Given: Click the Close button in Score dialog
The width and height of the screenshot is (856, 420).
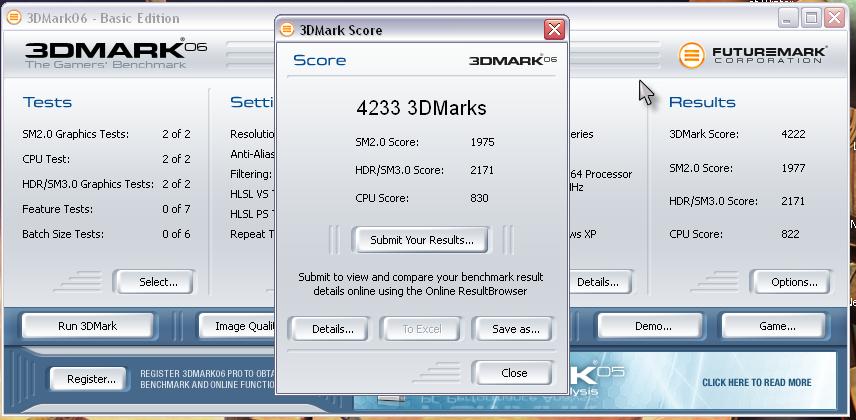Looking at the screenshot, I should 514,373.
